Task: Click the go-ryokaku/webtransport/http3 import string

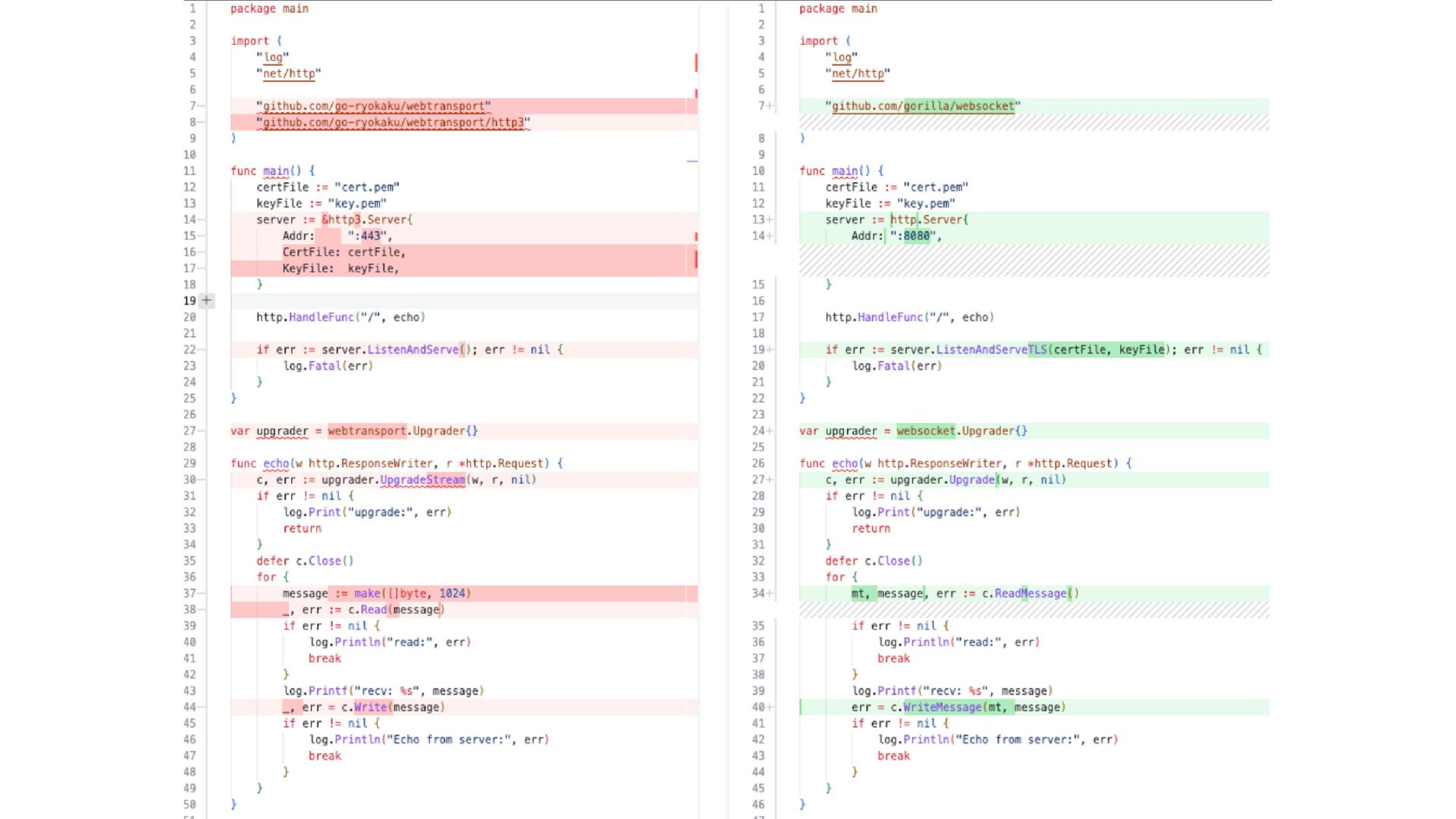Action: [x=393, y=122]
